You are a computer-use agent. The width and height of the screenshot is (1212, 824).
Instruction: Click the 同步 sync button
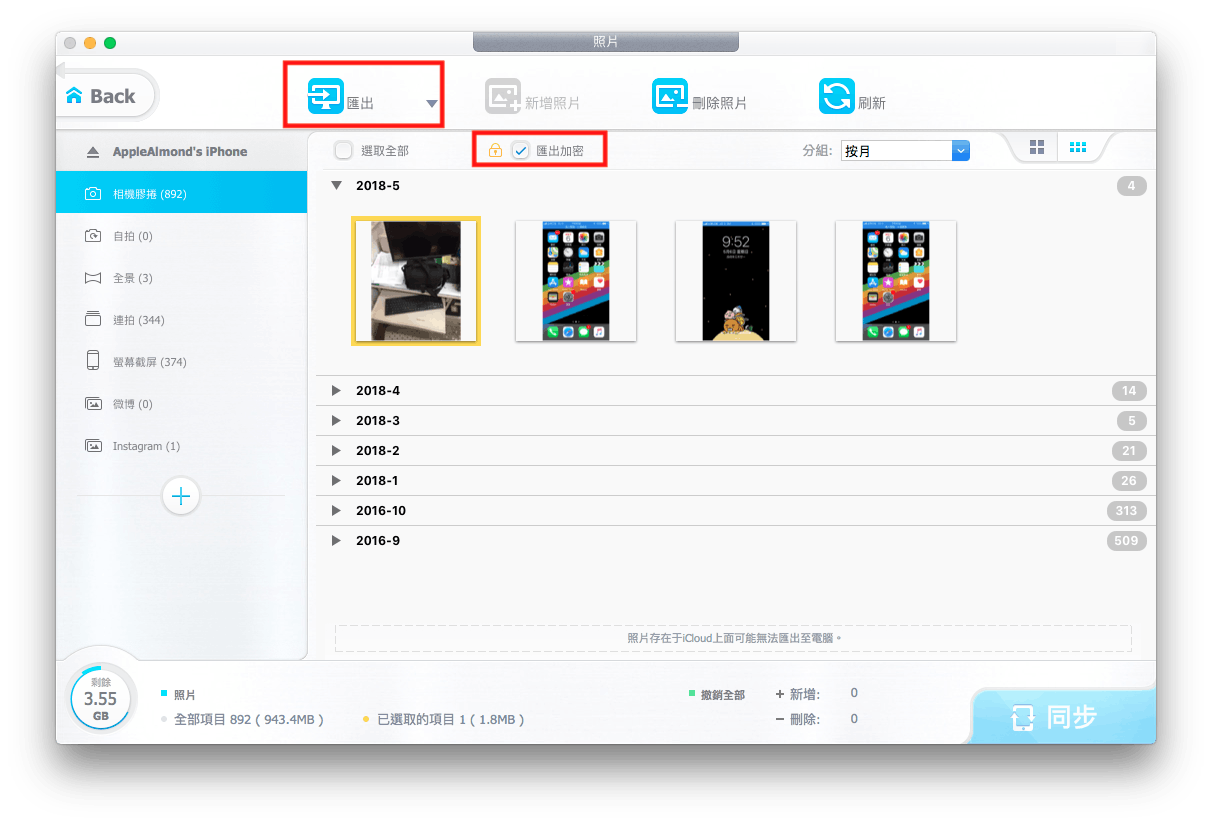(1062, 716)
